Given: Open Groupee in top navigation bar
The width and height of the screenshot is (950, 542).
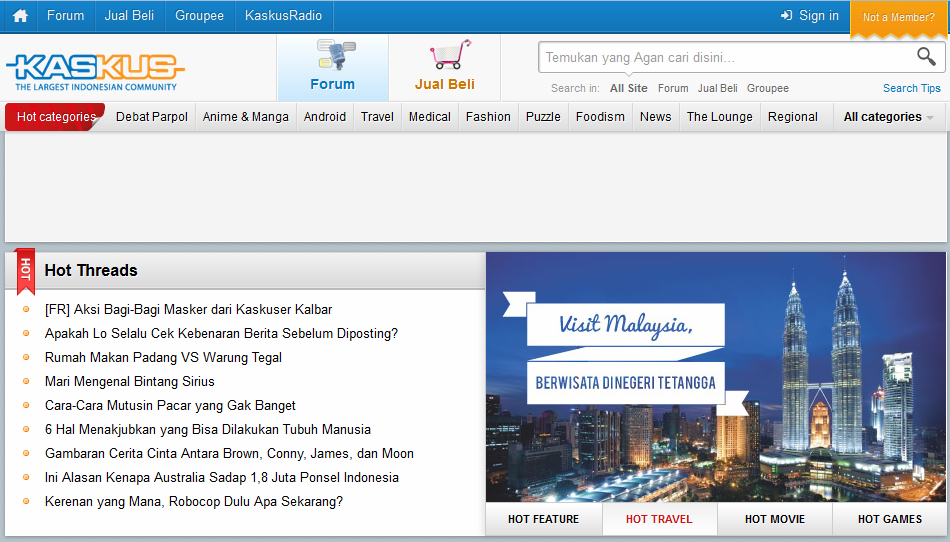Looking at the screenshot, I should [199, 16].
